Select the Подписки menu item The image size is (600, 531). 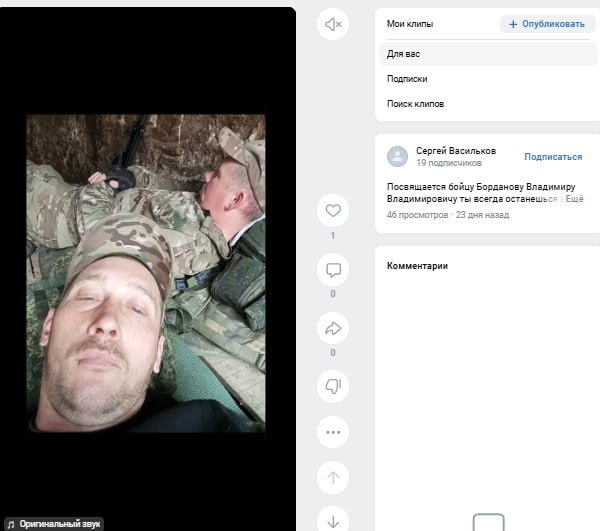(407, 79)
